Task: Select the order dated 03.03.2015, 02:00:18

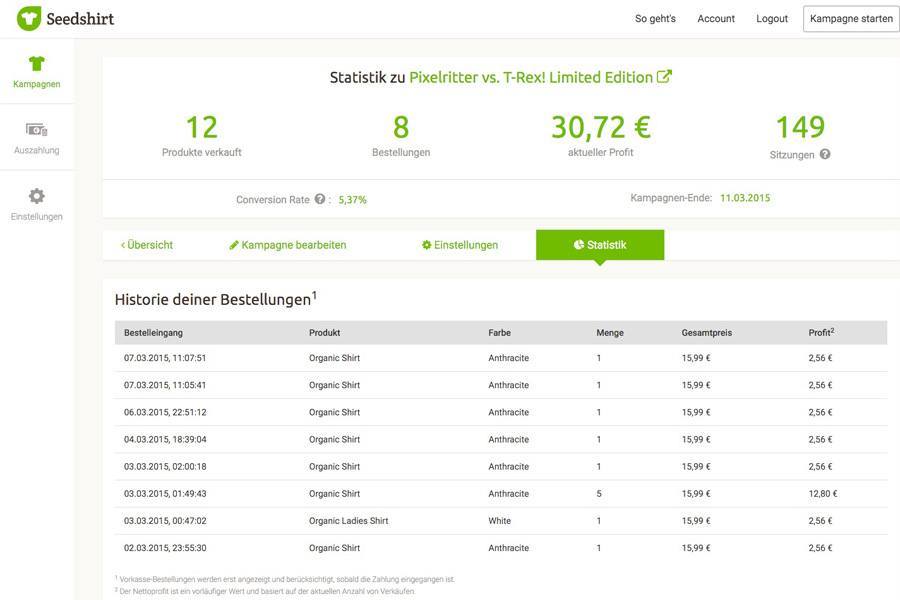Action: pos(501,466)
